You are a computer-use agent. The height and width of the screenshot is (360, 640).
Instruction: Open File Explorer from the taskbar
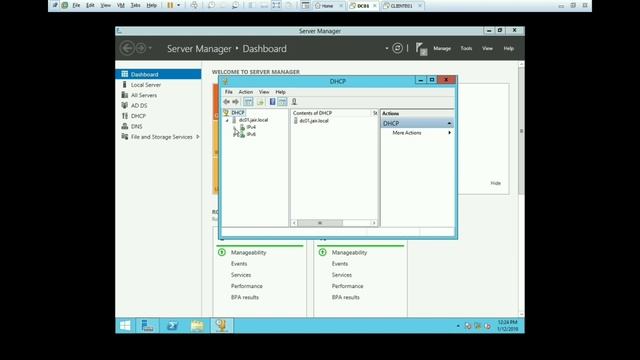pyautogui.click(x=197, y=326)
